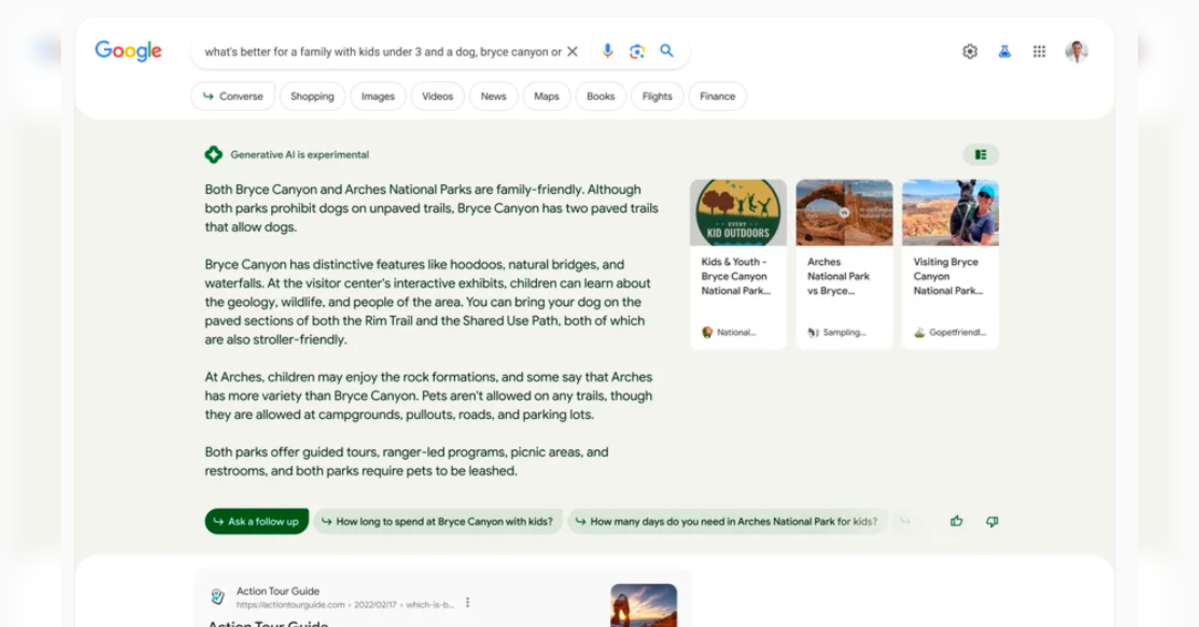Click the voice search microphone icon
The height and width of the screenshot is (627, 1199).
[x=607, y=51]
